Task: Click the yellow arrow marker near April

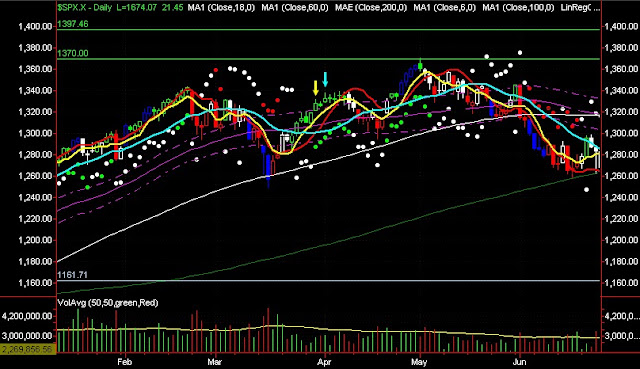Action: [x=316, y=88]
